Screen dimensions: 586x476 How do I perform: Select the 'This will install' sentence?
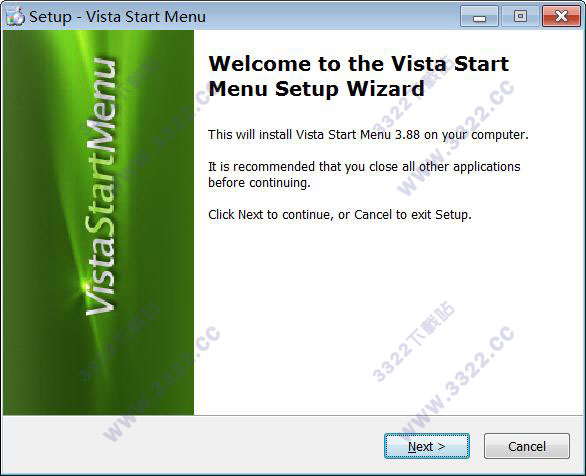pos(368,135)
